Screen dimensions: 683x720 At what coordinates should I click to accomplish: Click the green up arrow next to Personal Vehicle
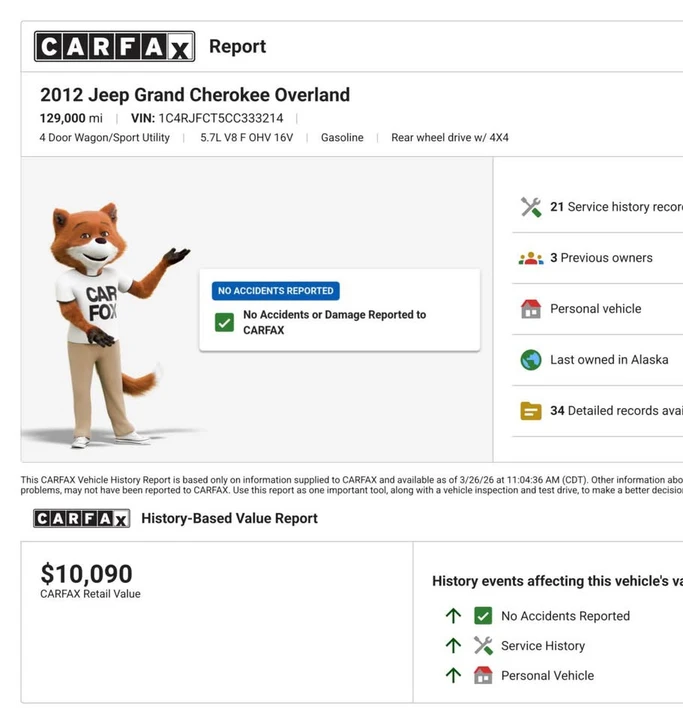[453, 675]
